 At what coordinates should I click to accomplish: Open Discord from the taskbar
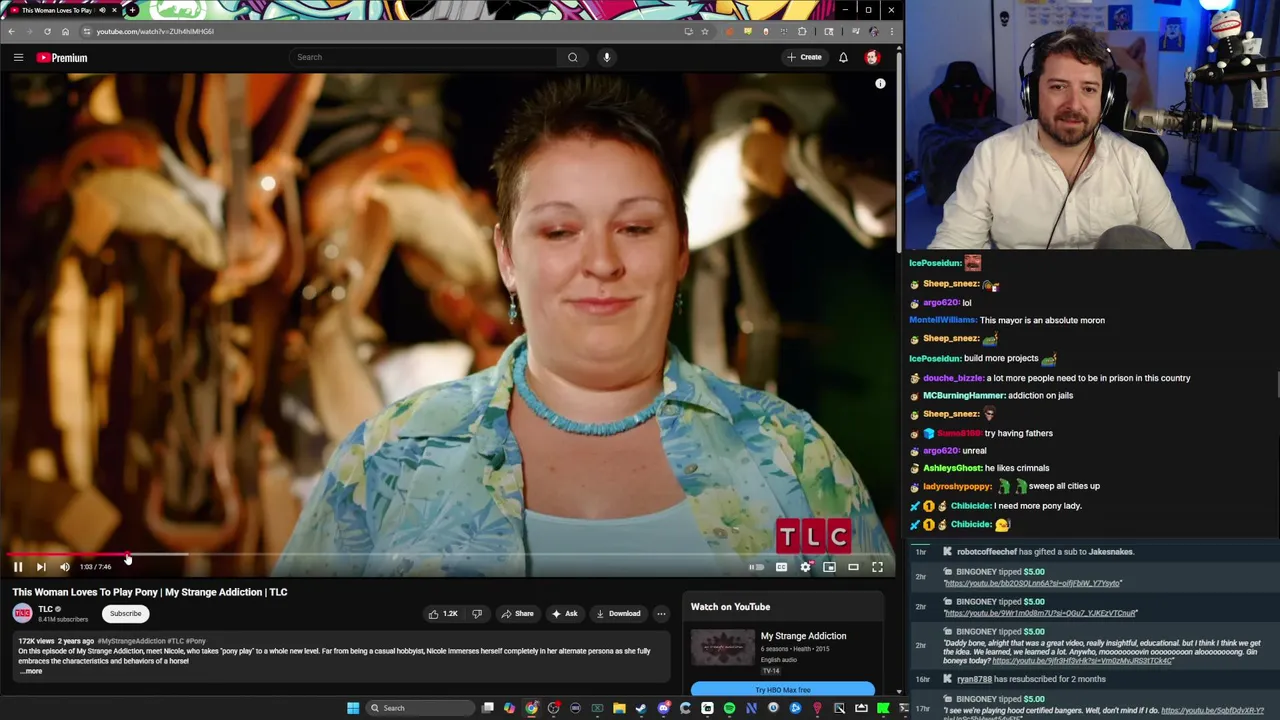pyautogui.click(x=663, y=708)
